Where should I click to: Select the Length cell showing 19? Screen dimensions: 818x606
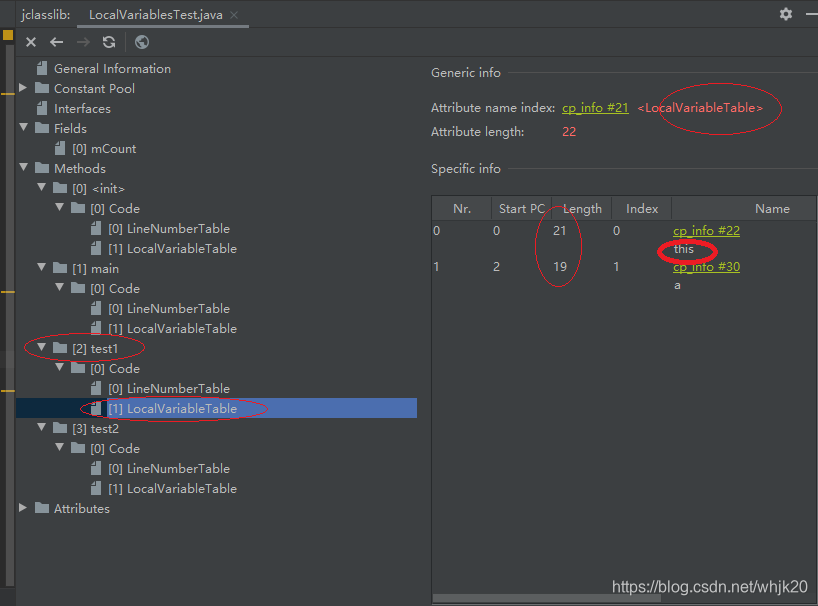point(560,267)
